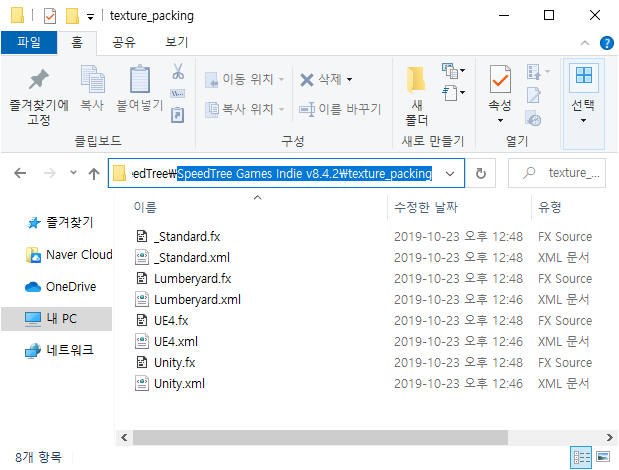This screenshot has height=470, width=619.
Task: Expand the Properties (속성) dropdown arrow
Action: 500,120
